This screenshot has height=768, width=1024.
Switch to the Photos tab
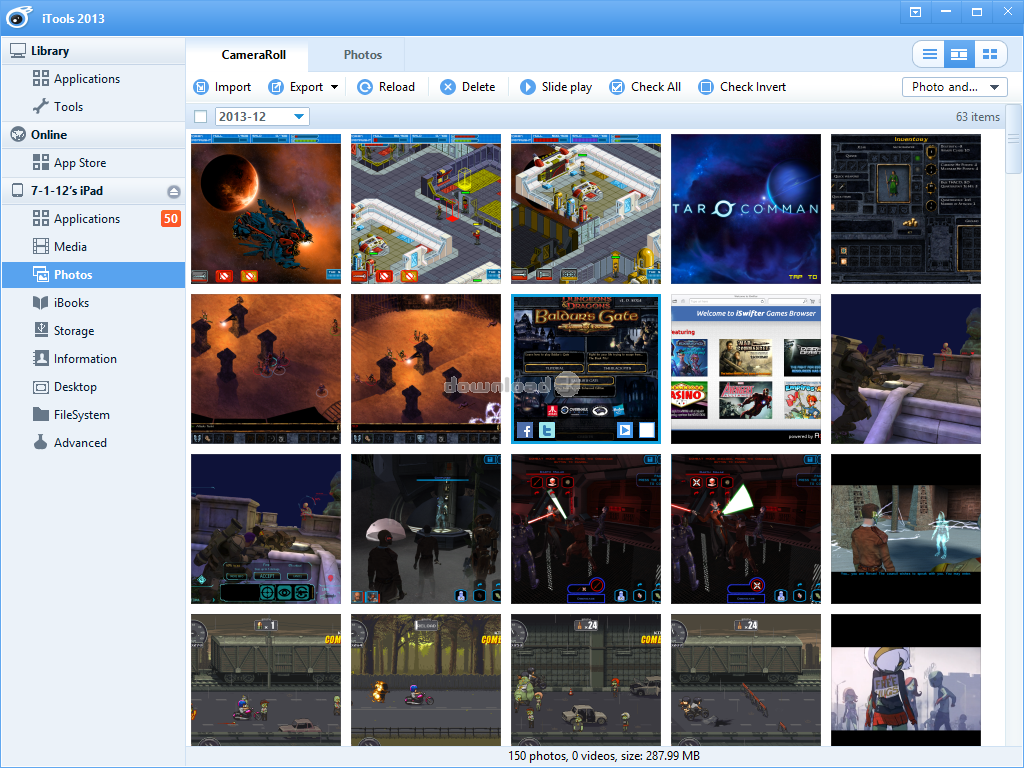click(363, 55)
